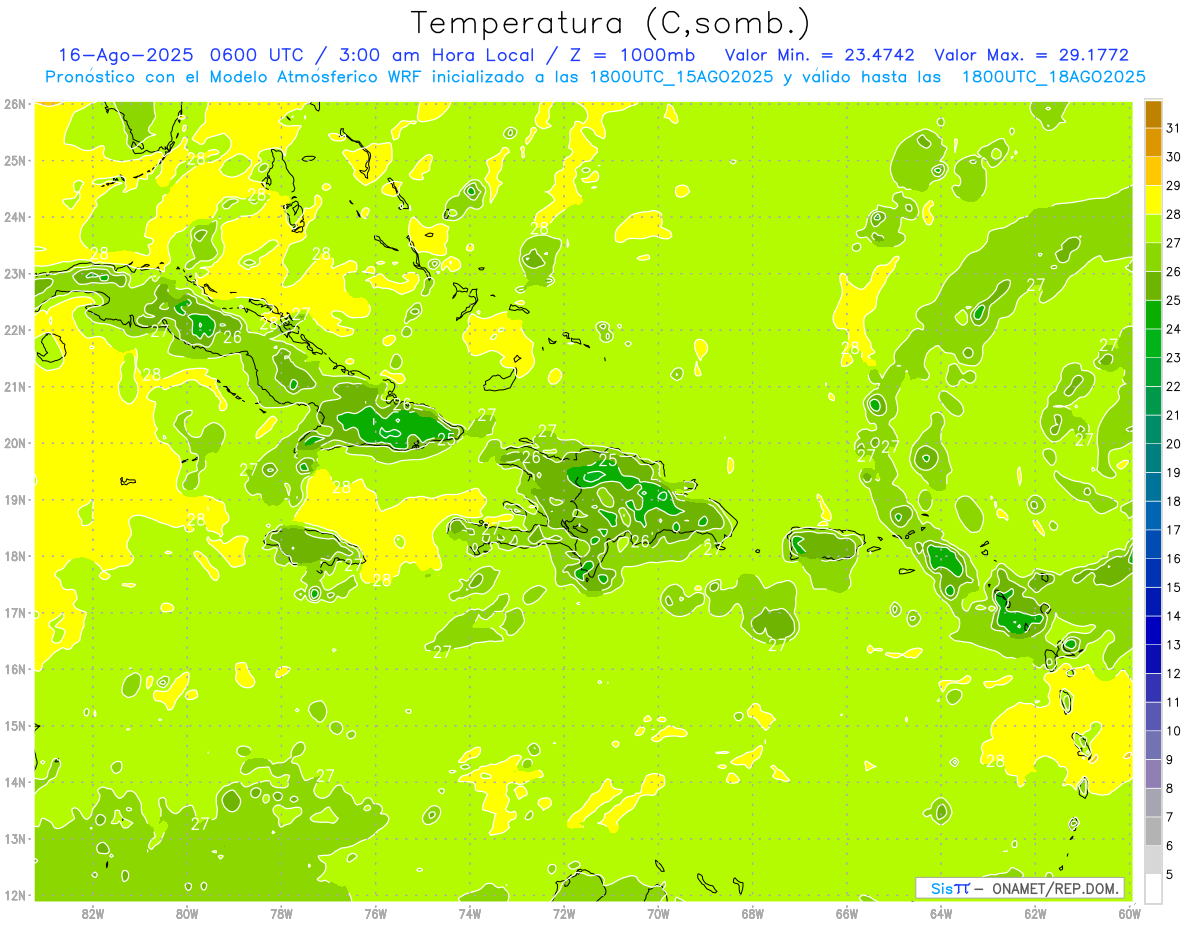Pick the teal colorbar swatch between 19 and 20
1200x927 pixels.
tap(1153, 458)
